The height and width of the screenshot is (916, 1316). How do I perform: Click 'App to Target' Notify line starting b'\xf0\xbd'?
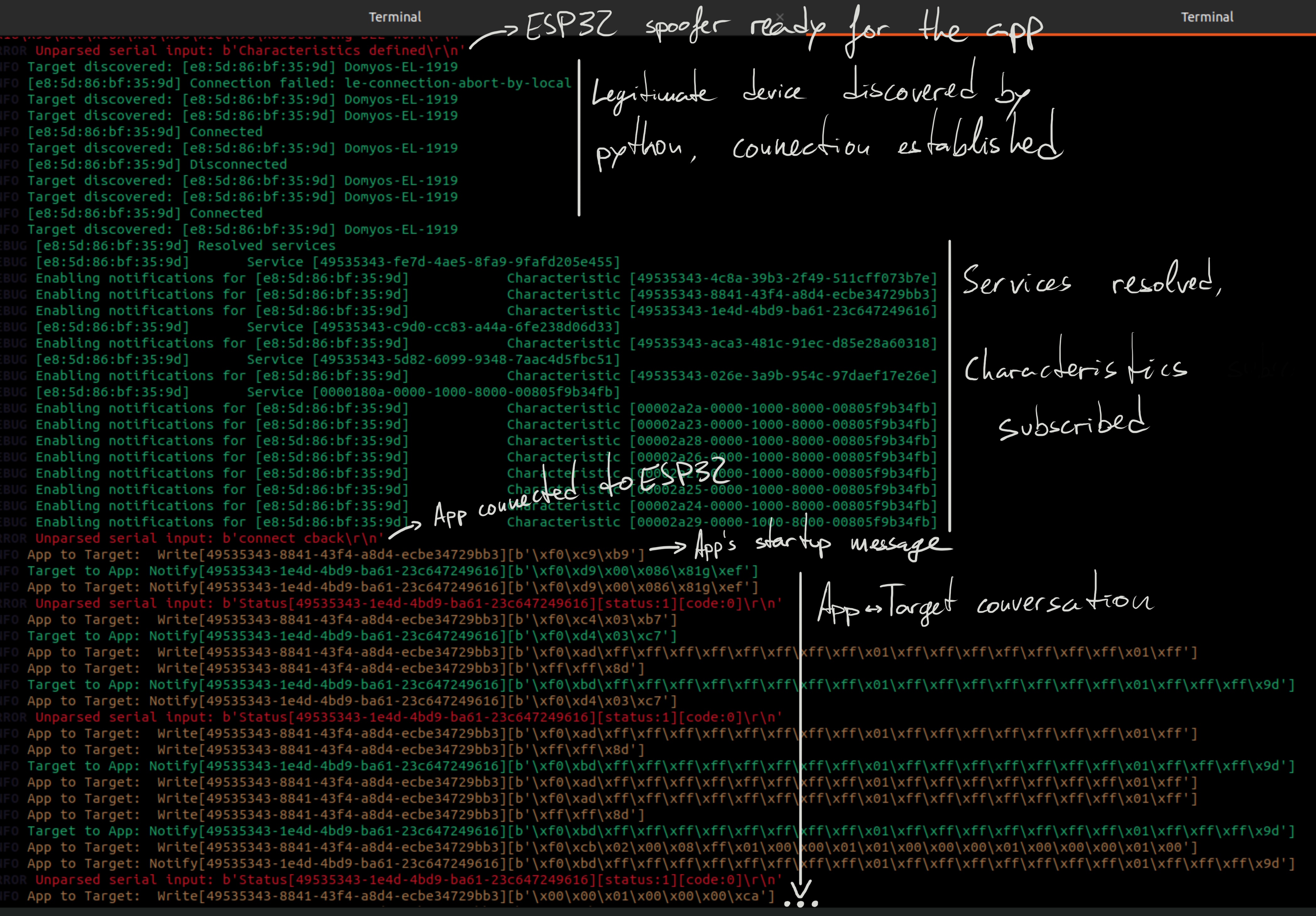pos(647,864)
